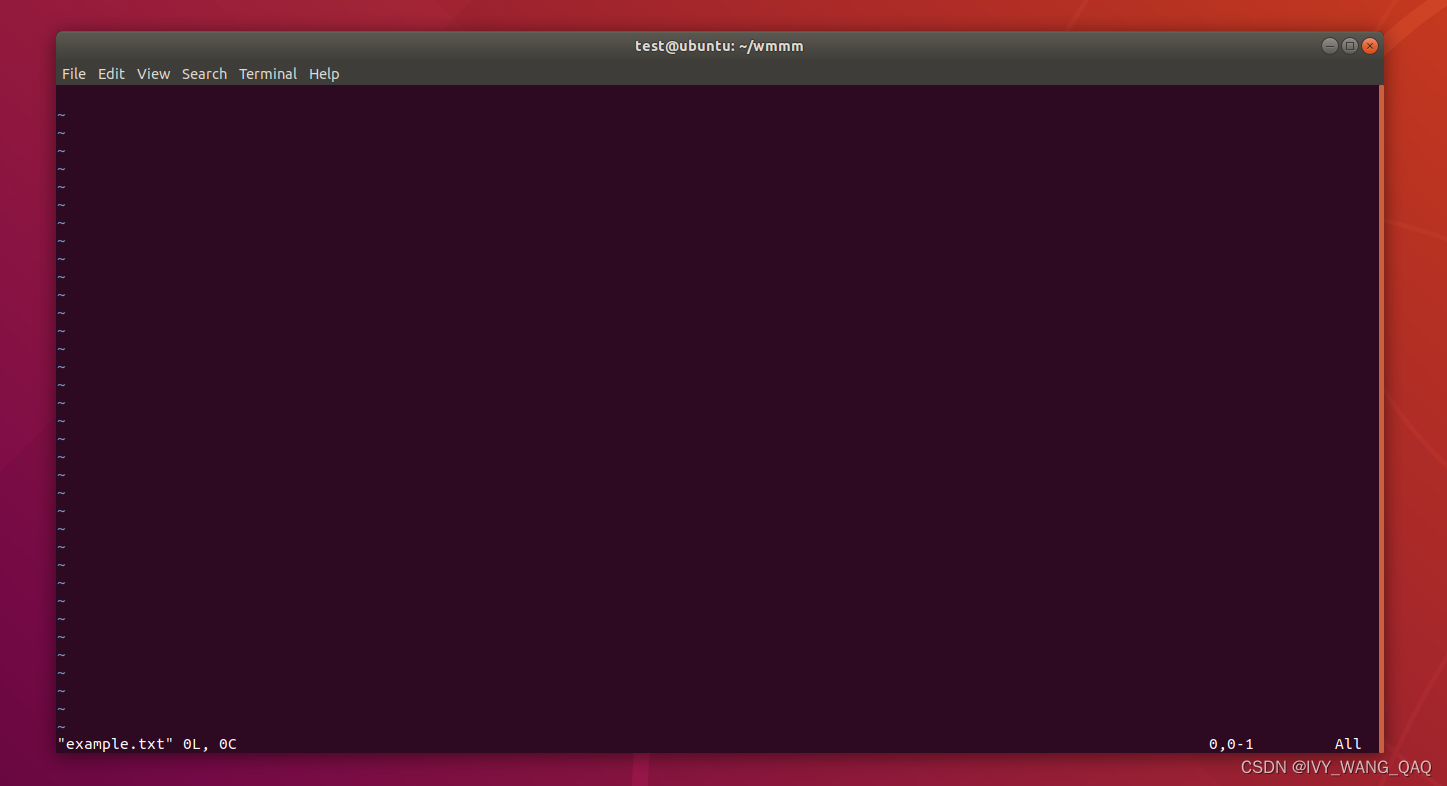The image size is (1447, 786).
Task: Open the Terminal menu
Action: tap(267, 73)
